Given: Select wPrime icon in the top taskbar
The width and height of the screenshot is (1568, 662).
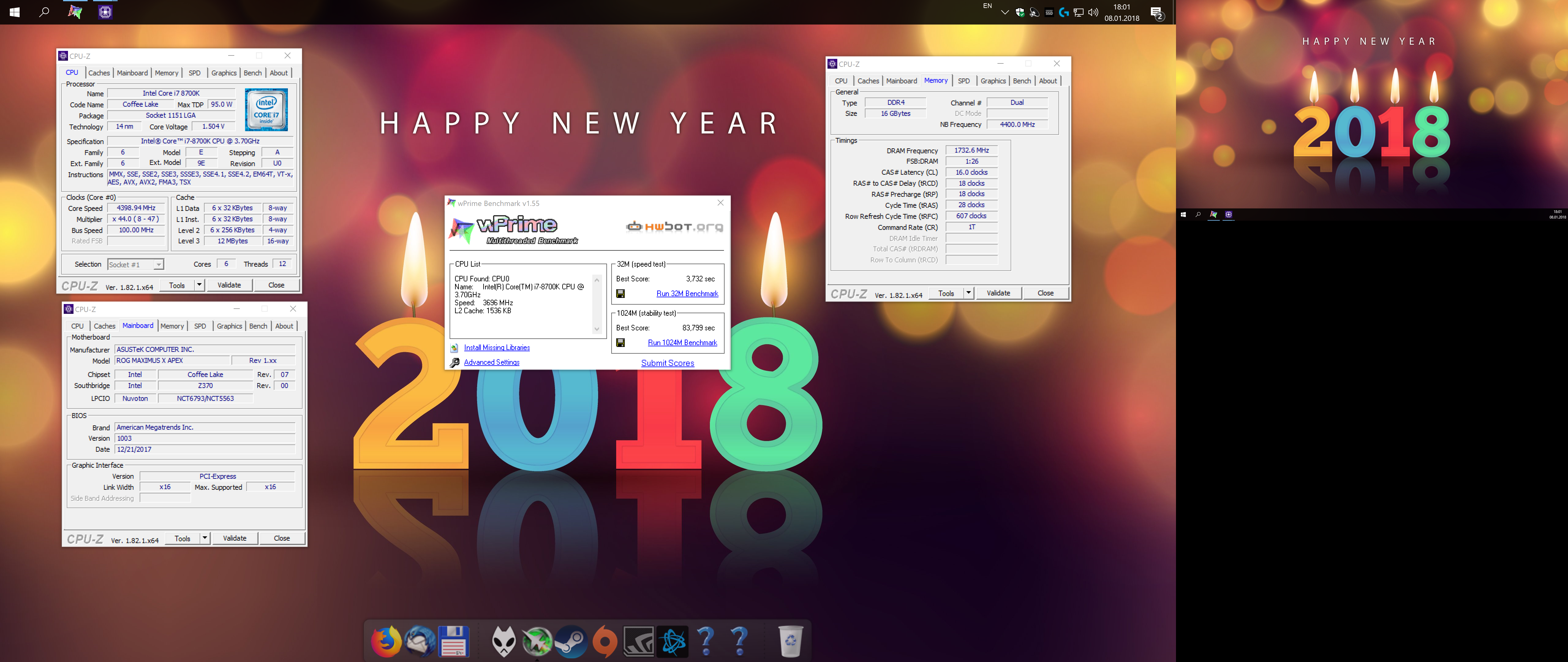Looking at the screenshot, I should pos(75,12).
